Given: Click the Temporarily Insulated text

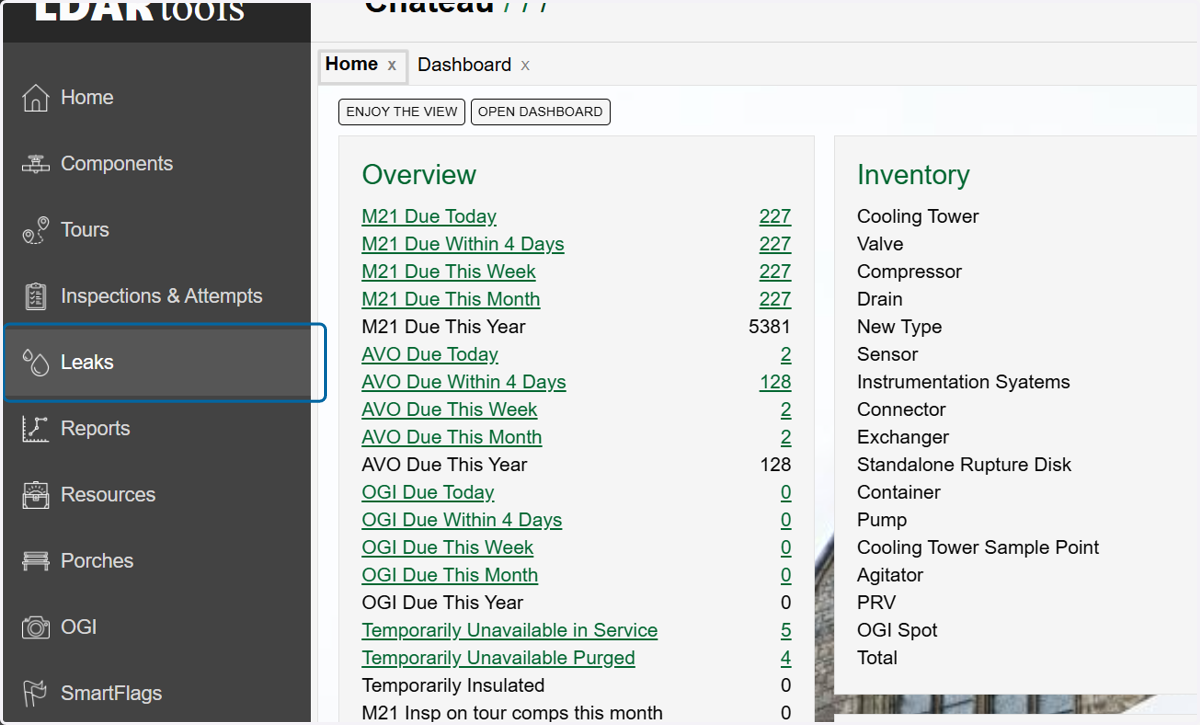Looking at the screenshot, I should [453, 686].
